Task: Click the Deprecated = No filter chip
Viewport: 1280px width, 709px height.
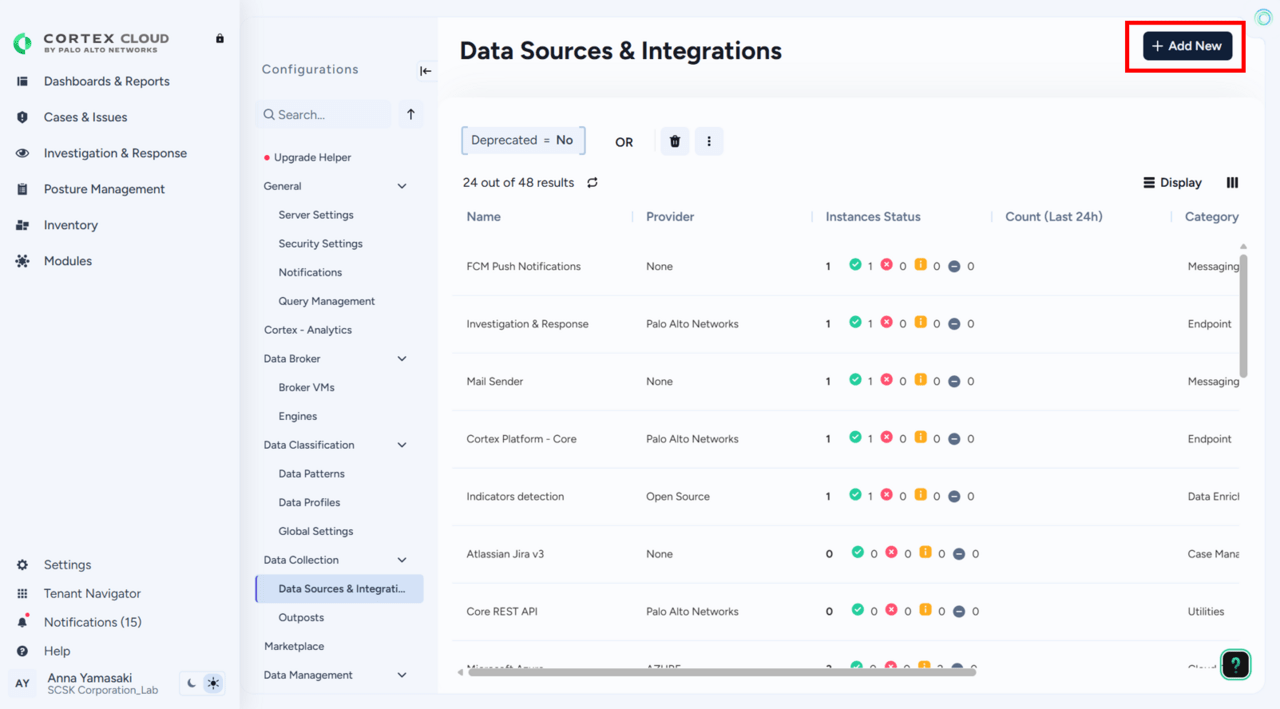Action: pyautogui.click(x=523, y=141)
